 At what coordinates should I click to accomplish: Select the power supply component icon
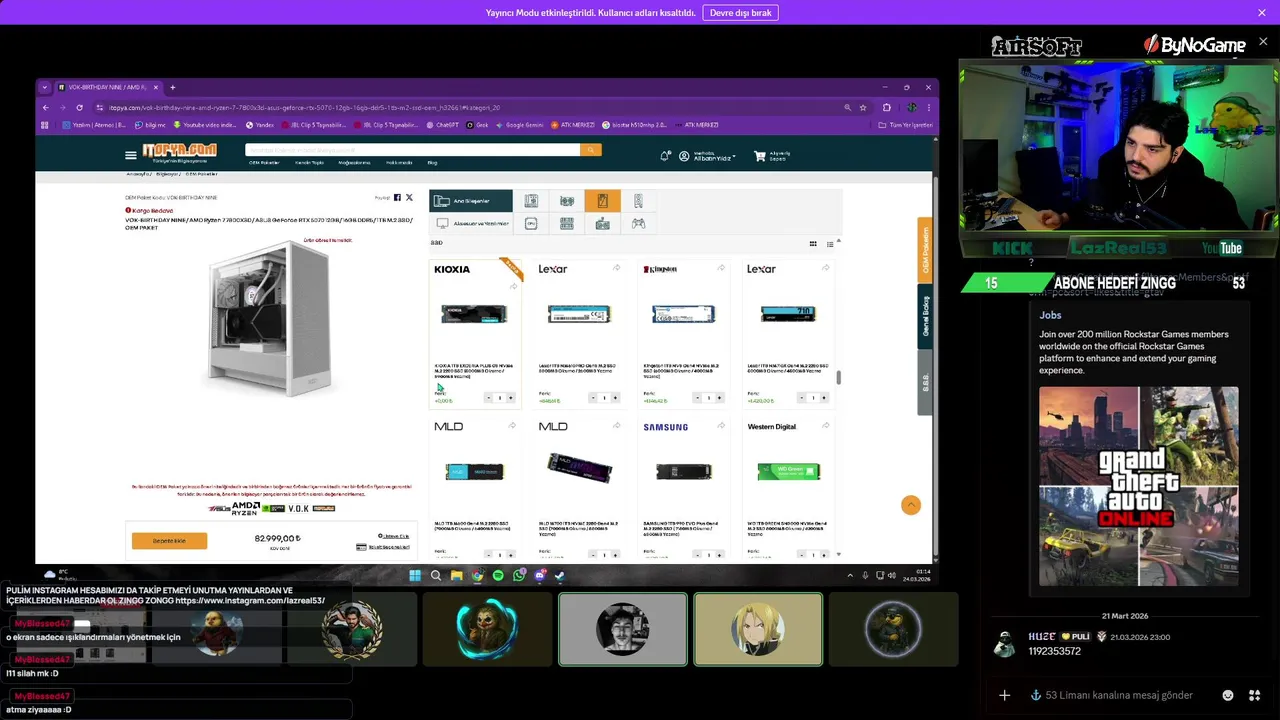(602, 224)
